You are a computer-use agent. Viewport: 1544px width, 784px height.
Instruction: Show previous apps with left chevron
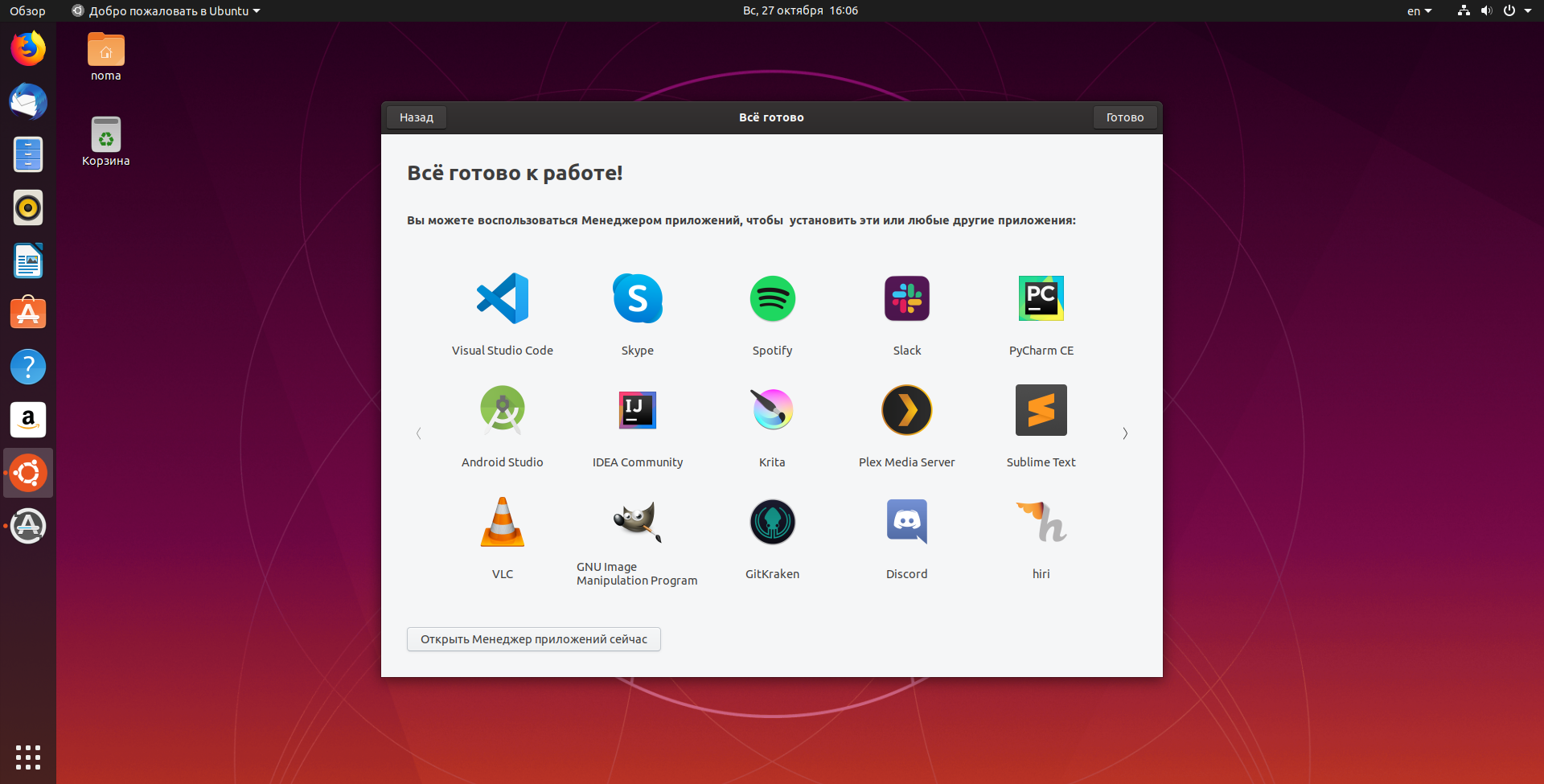[x=418, y=433]
